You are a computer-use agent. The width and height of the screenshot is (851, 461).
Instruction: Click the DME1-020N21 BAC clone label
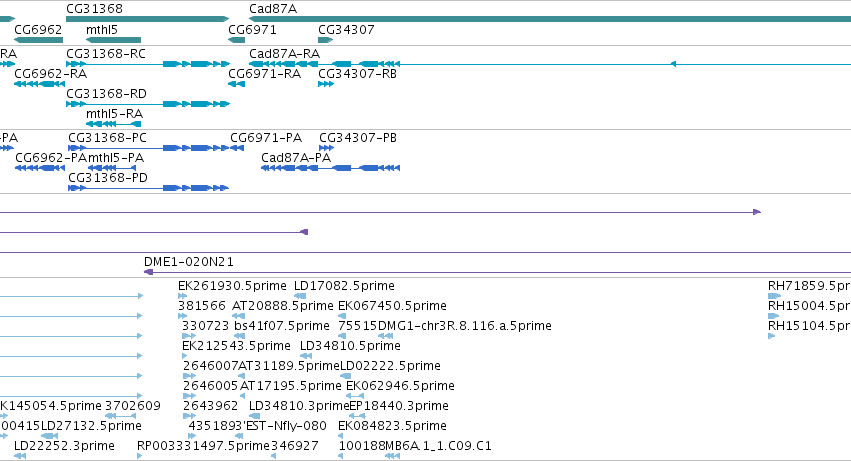coord(189,262)
